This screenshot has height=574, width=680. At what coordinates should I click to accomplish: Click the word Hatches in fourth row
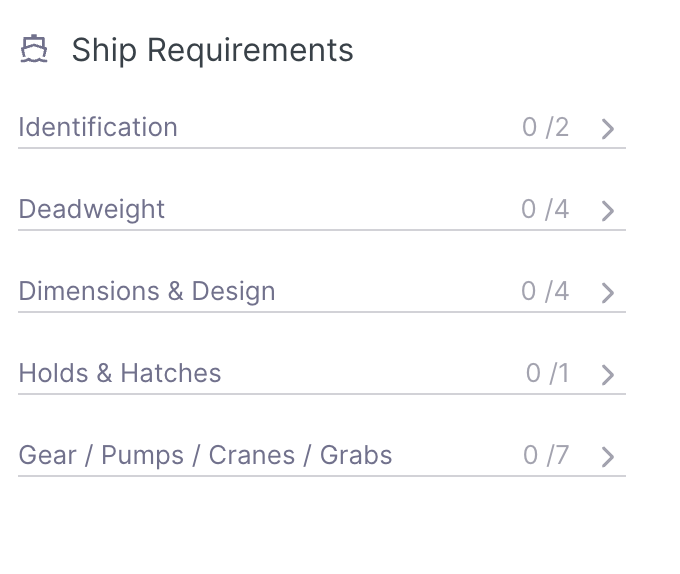pos(171,373)
